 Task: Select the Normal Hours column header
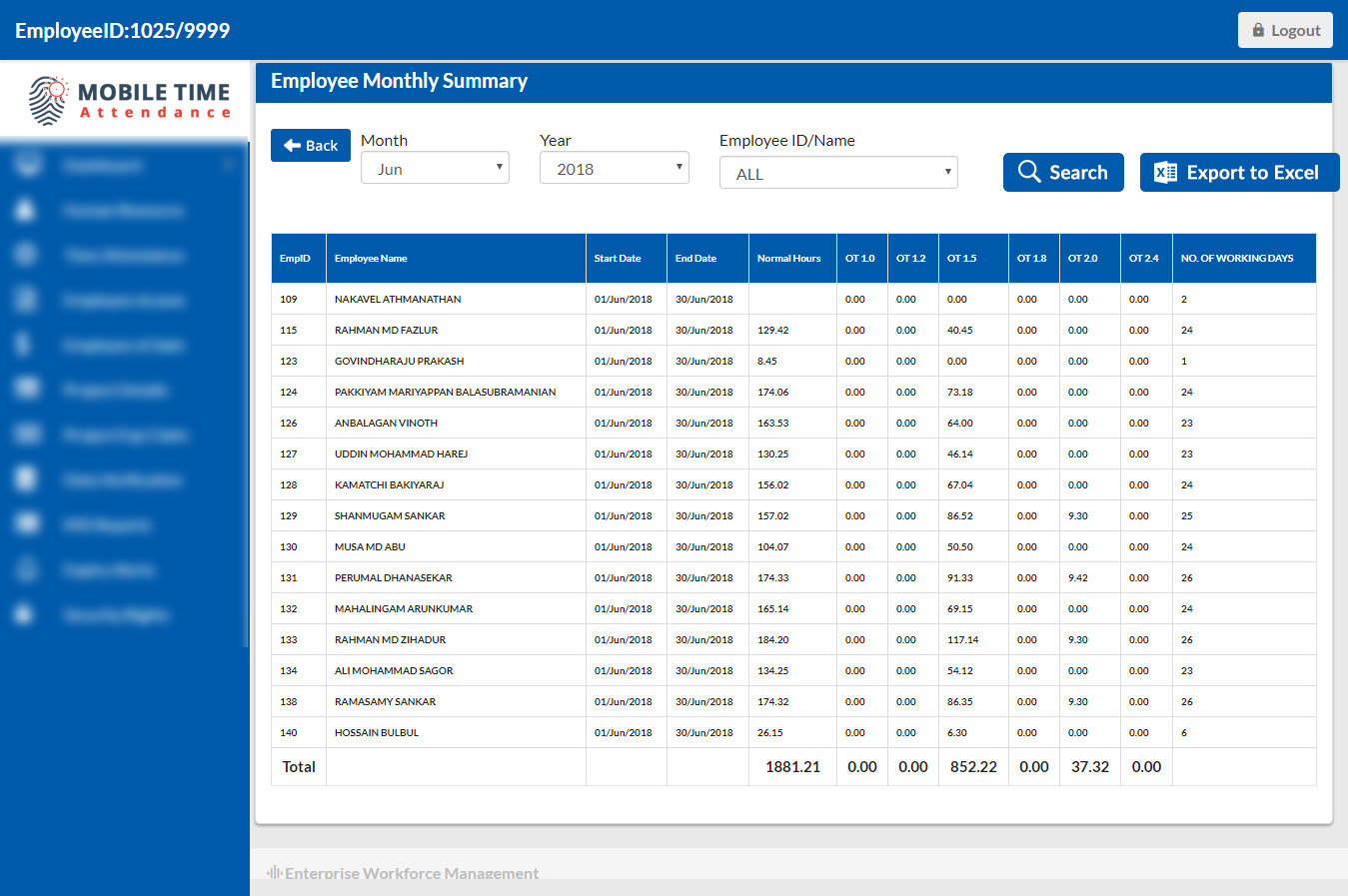tap(788, 259)
